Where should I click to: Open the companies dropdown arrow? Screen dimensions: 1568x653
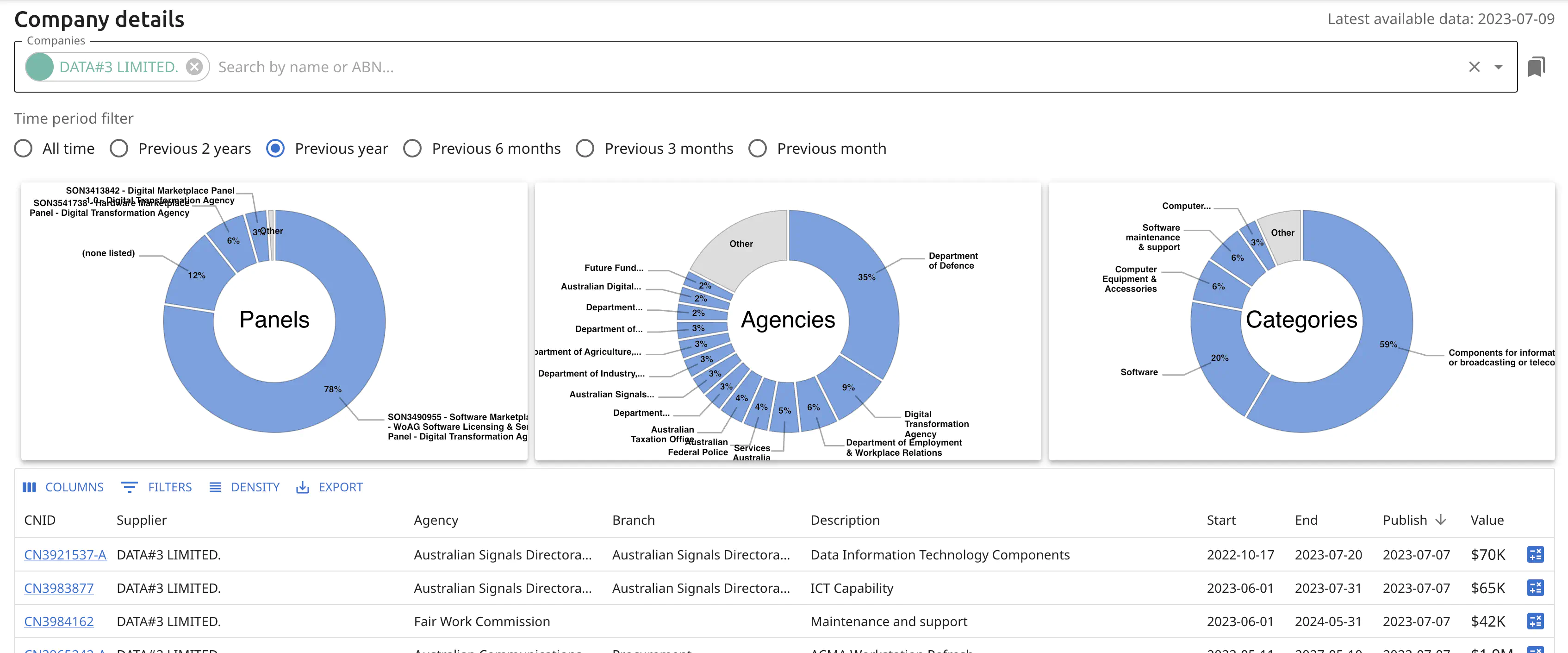[1498, 66]
